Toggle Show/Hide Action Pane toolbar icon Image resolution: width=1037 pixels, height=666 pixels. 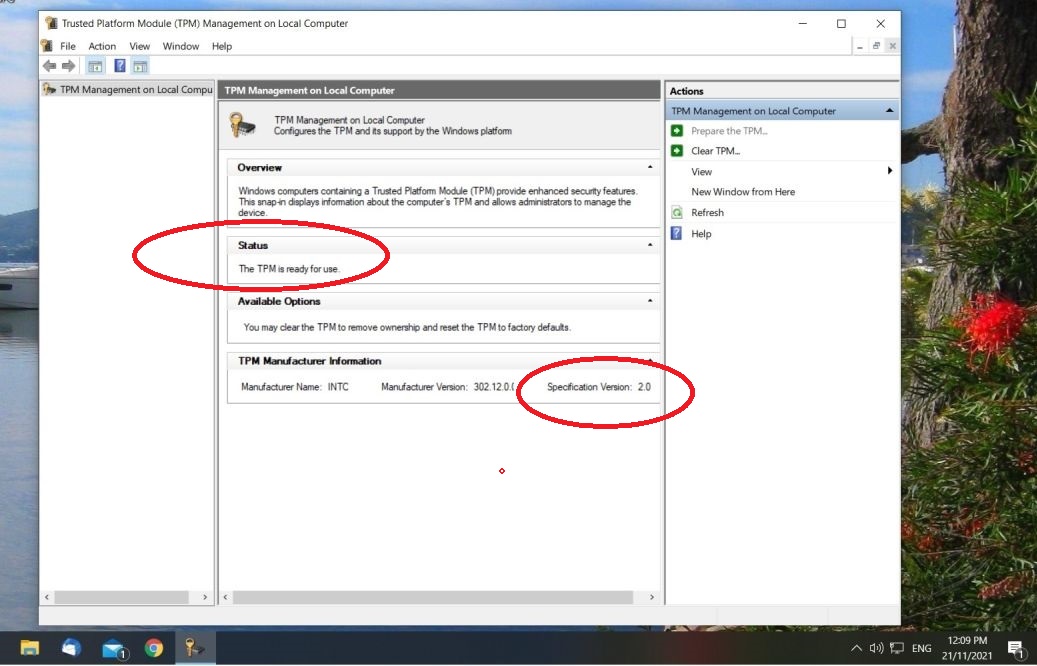point(140,66)
